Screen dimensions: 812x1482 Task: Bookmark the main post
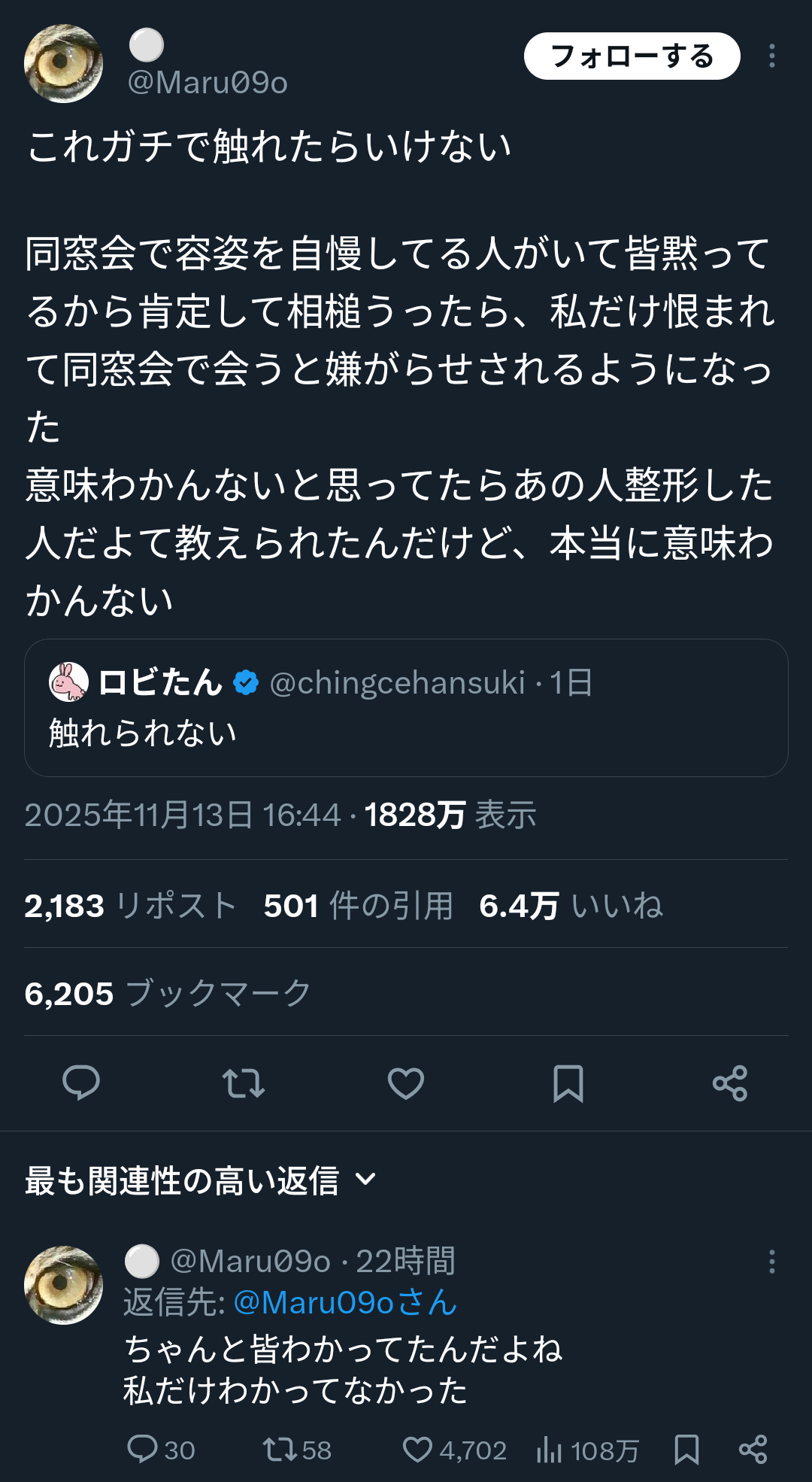[568, 1083]
